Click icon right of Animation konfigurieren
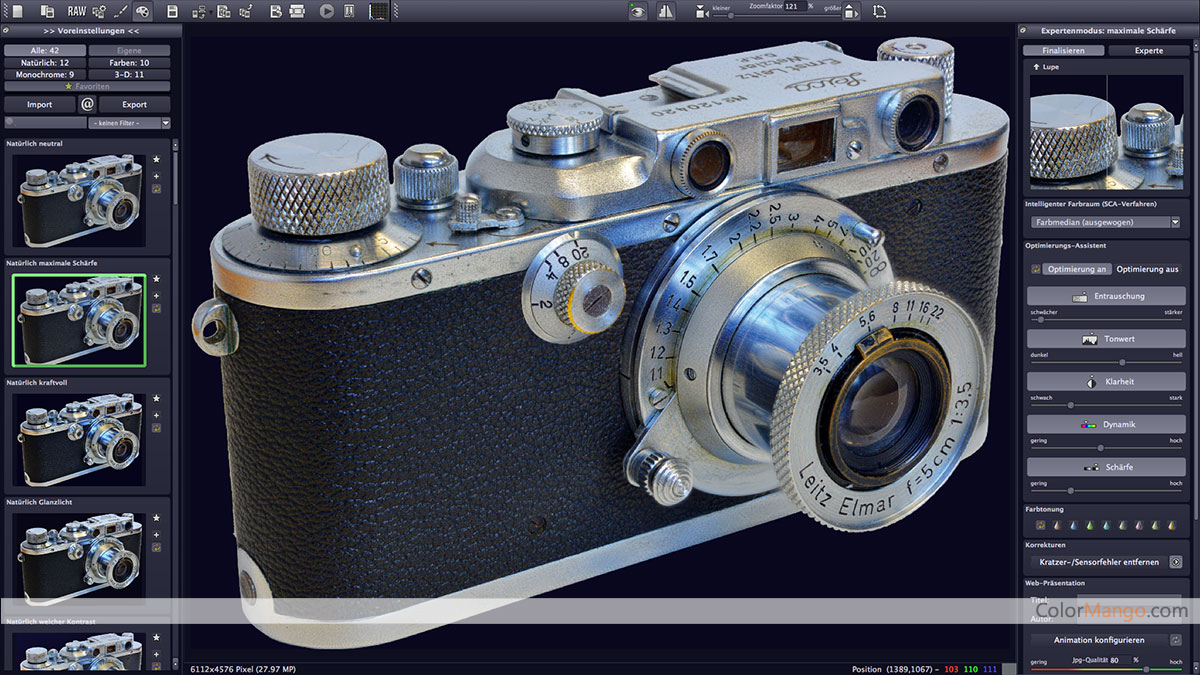 coord(1176,640)
